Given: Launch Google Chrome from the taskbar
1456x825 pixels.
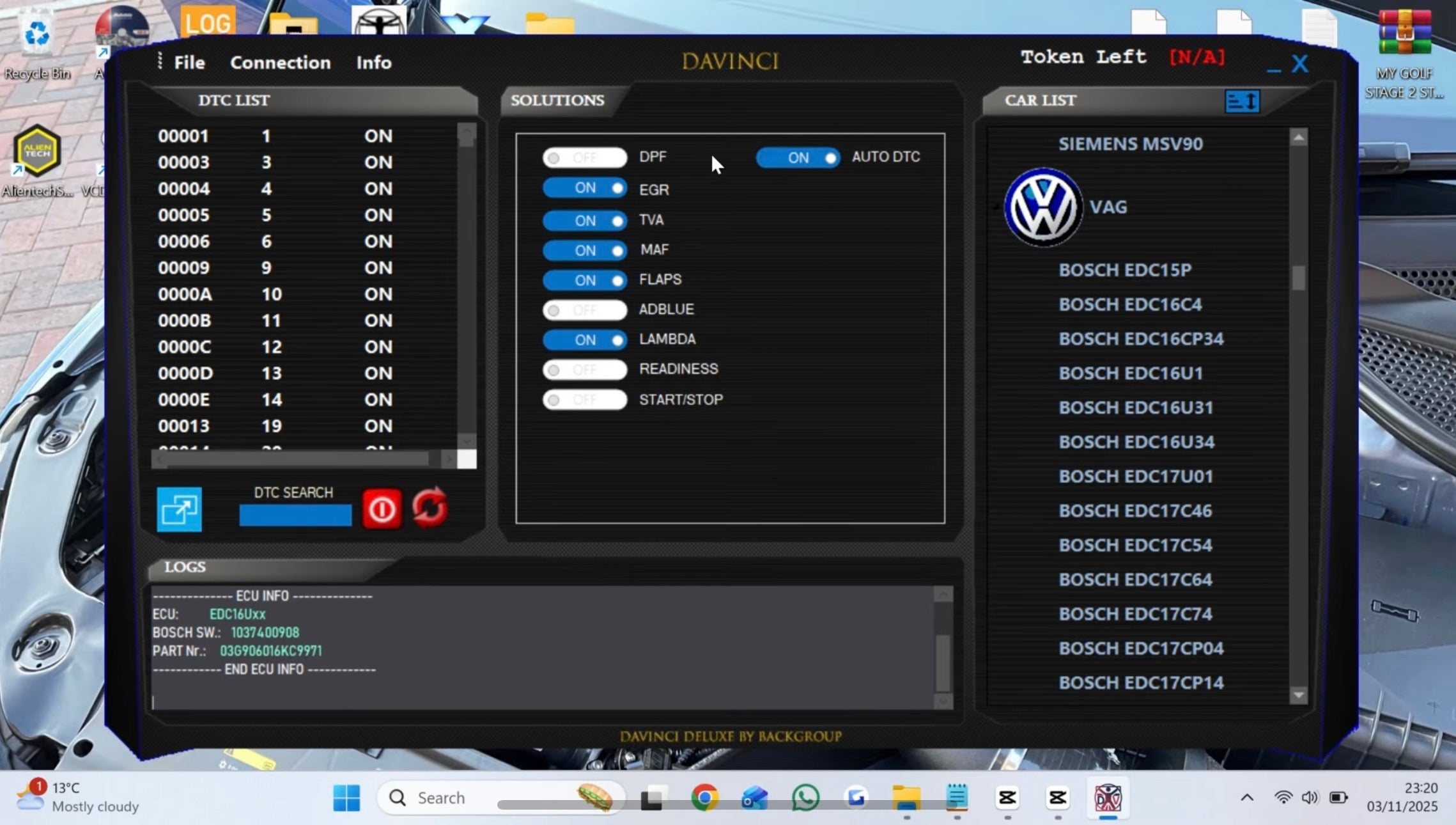Looking at the screenshot, I should pyautogui.click(x=704, y=797).
